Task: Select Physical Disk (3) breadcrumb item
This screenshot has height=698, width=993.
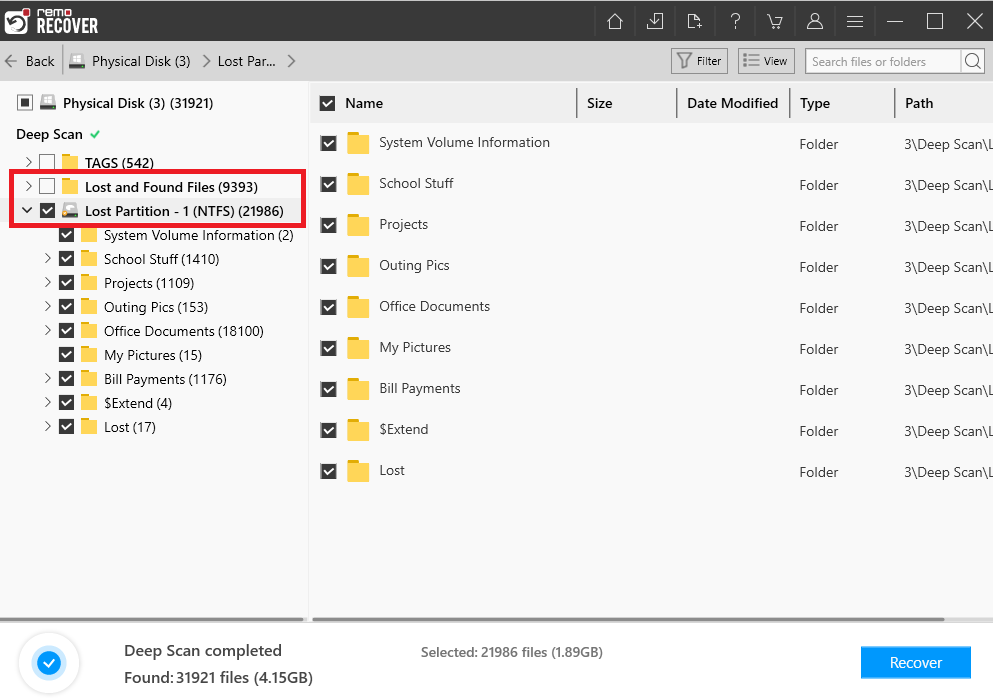Action: [x=141, y=61]
